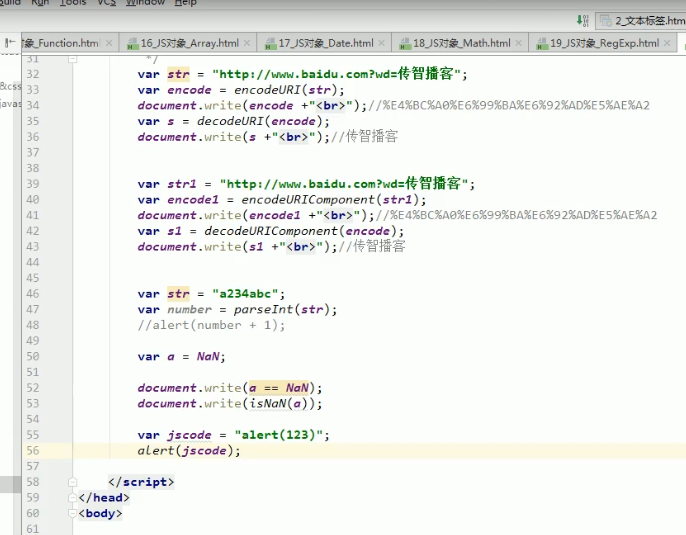Click the number variable on line 47
This screenshot has height=535, width=686.
click(189, 309)
